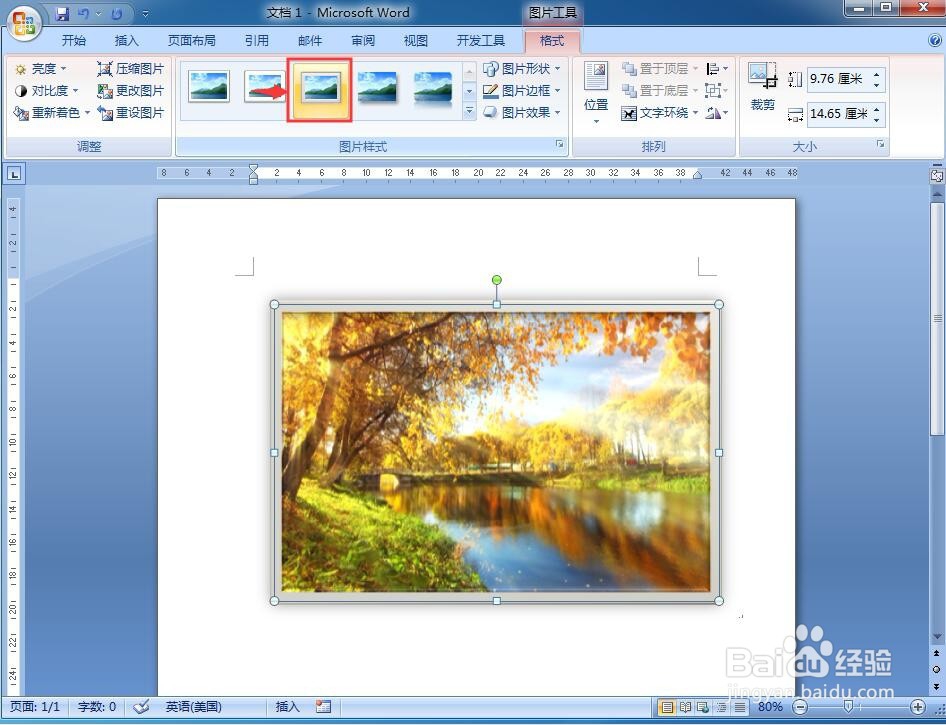Click 置于顶层 bring to front
The image size is (946, 725).
[659, 69]
